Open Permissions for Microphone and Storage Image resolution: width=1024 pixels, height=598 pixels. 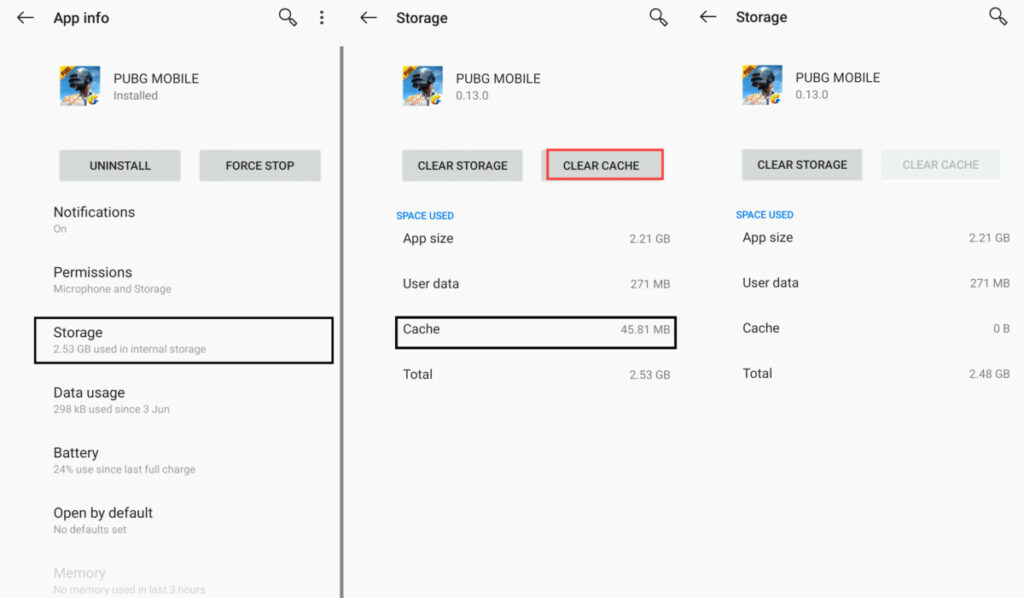(x=112, y=279)
